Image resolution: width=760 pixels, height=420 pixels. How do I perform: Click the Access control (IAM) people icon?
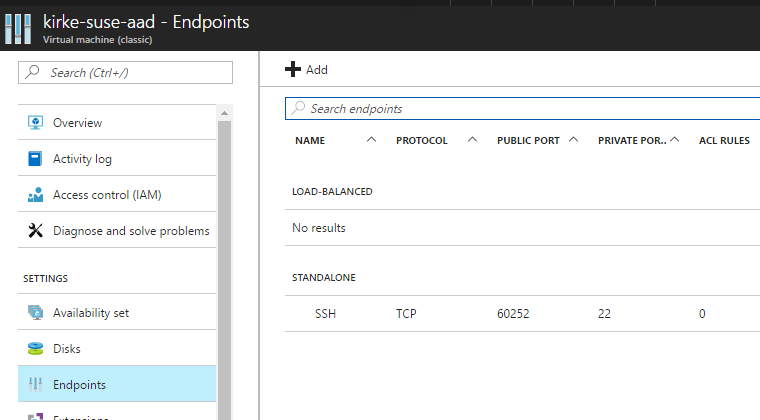pyautogui.click(x=35, y=195)
